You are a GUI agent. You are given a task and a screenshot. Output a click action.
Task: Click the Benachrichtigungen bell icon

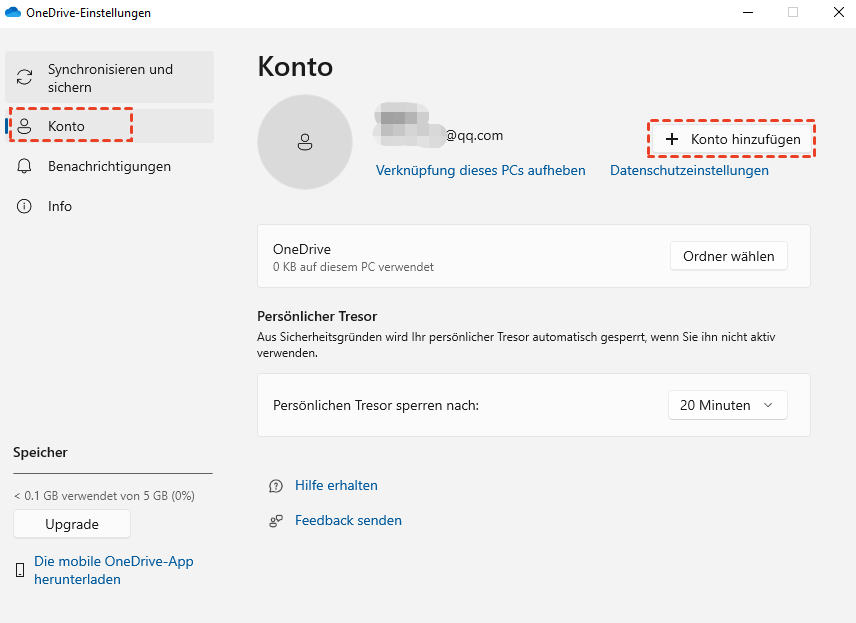pyautogui.click(x=25, y=166)
